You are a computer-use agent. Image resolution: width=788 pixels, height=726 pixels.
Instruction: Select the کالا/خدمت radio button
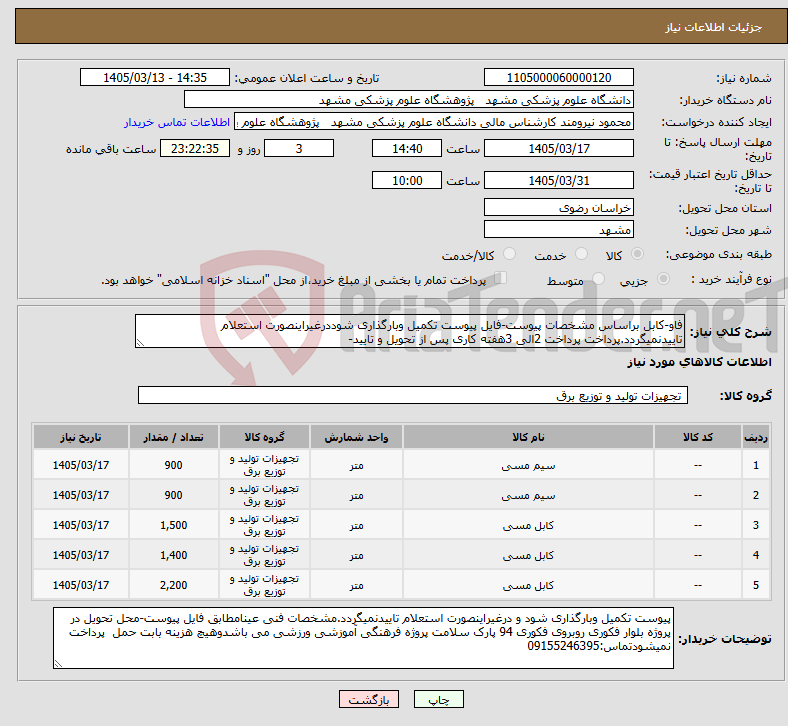(510, 254)
